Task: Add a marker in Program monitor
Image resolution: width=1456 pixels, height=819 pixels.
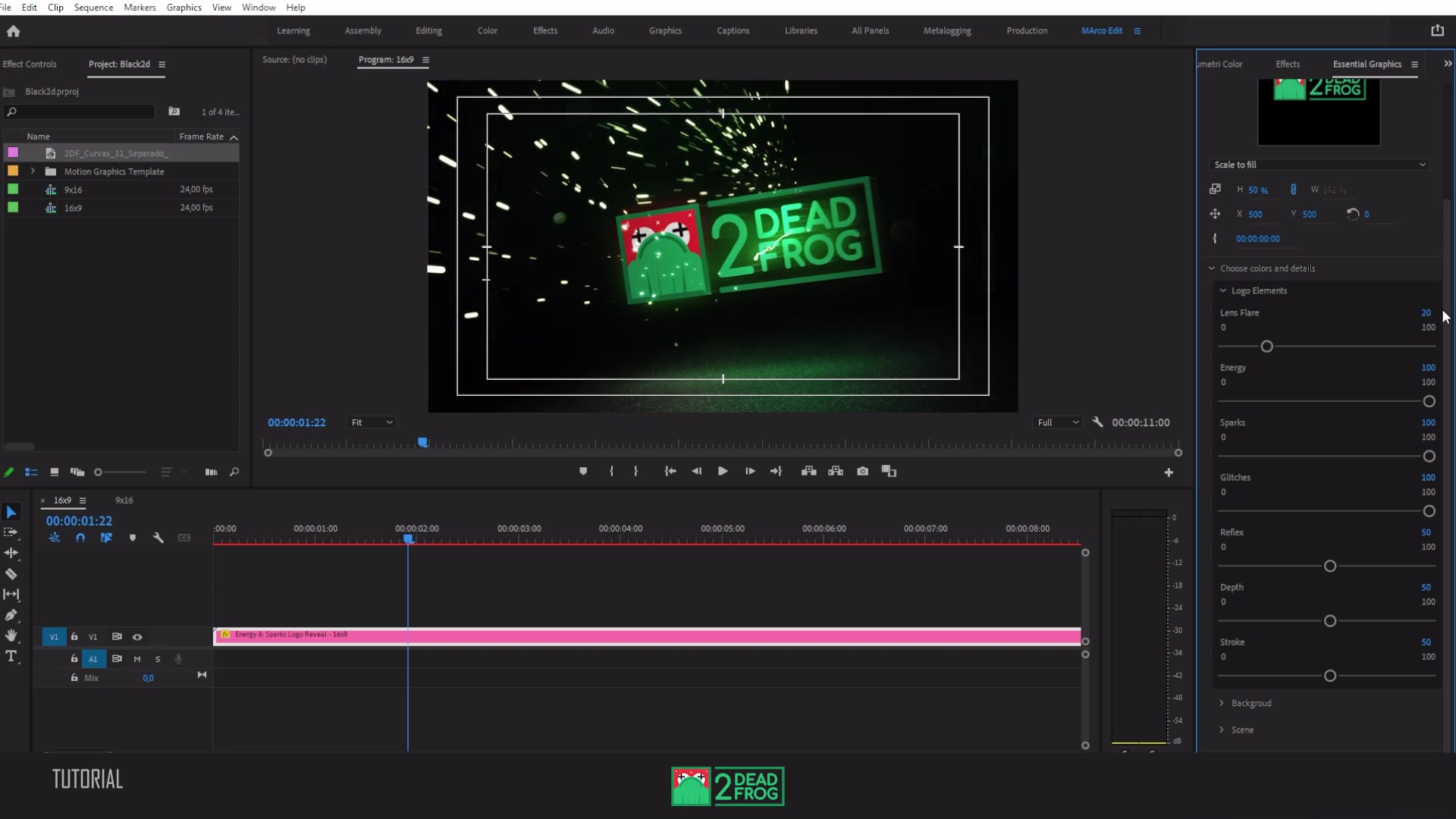Action: (583, 472)
